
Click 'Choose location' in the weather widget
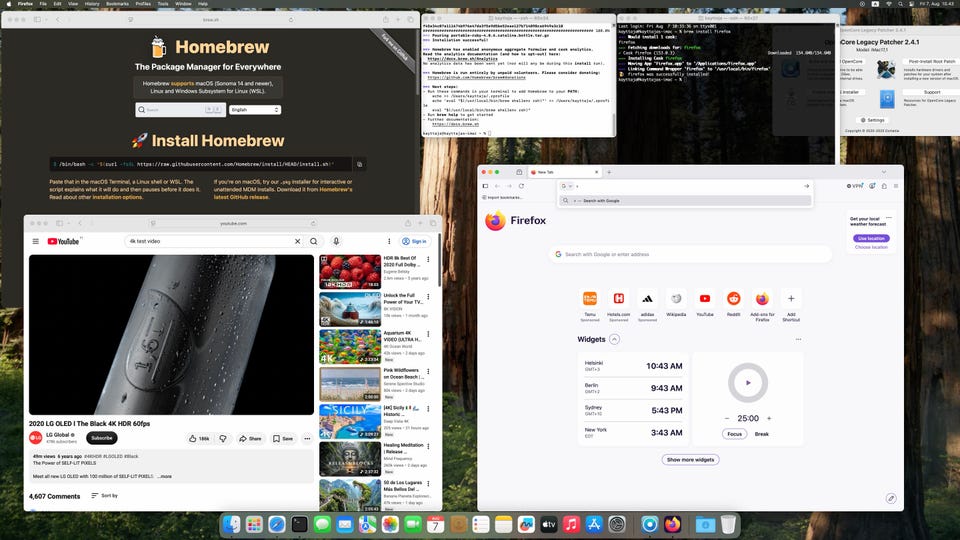pyautogui.click(x=871, y=247)
